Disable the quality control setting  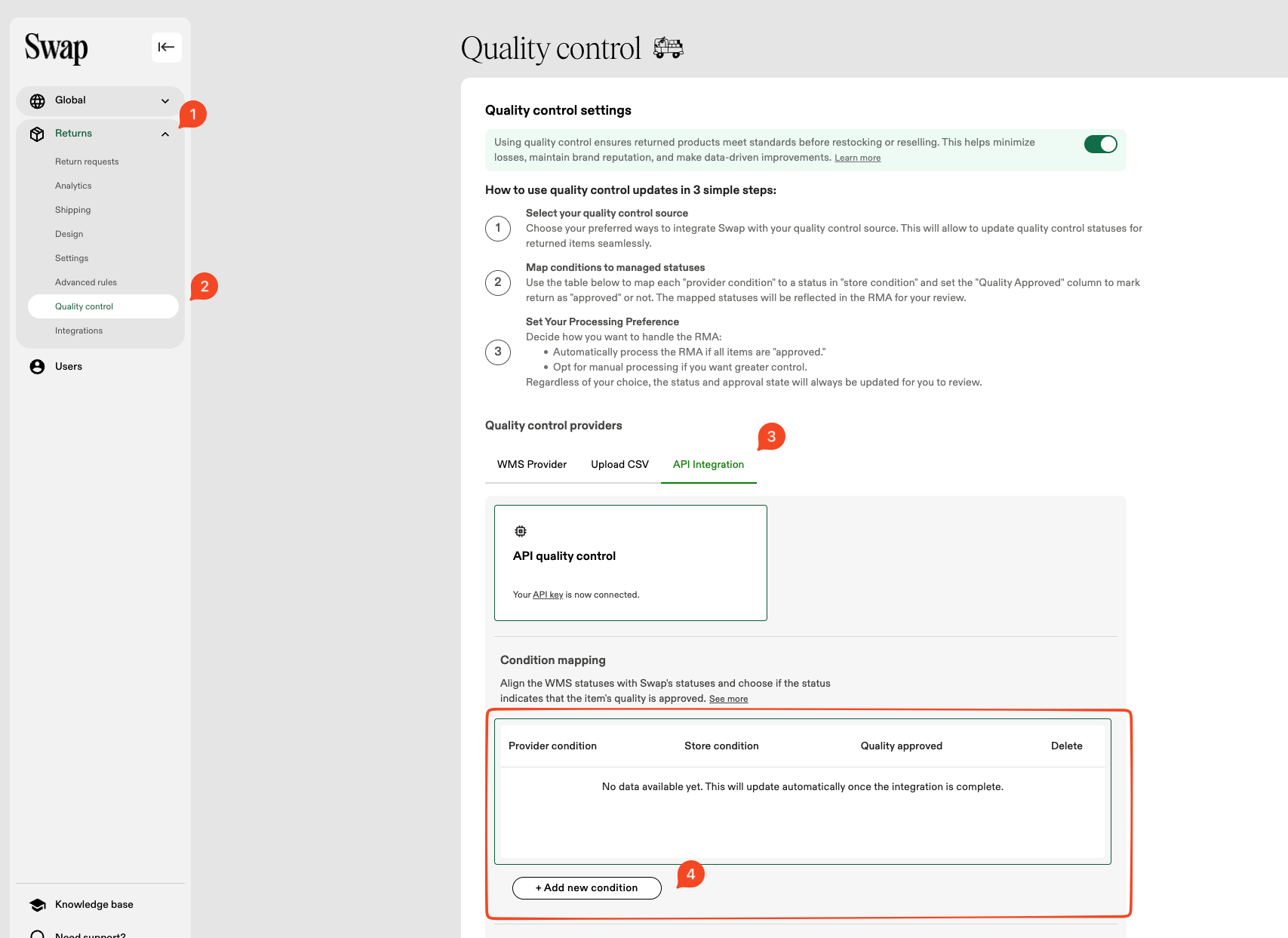[1100, 143]
